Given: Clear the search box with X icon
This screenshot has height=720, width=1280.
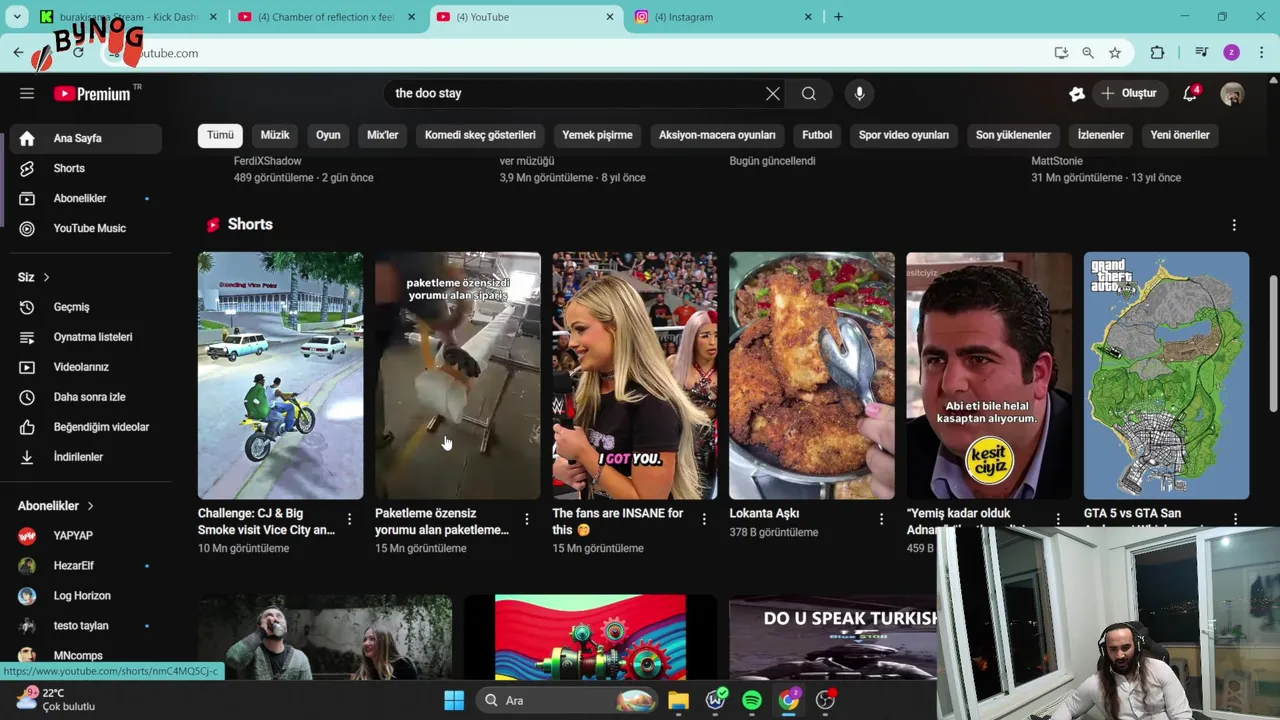Looking at the screenshot, I should tap(773, 93).
